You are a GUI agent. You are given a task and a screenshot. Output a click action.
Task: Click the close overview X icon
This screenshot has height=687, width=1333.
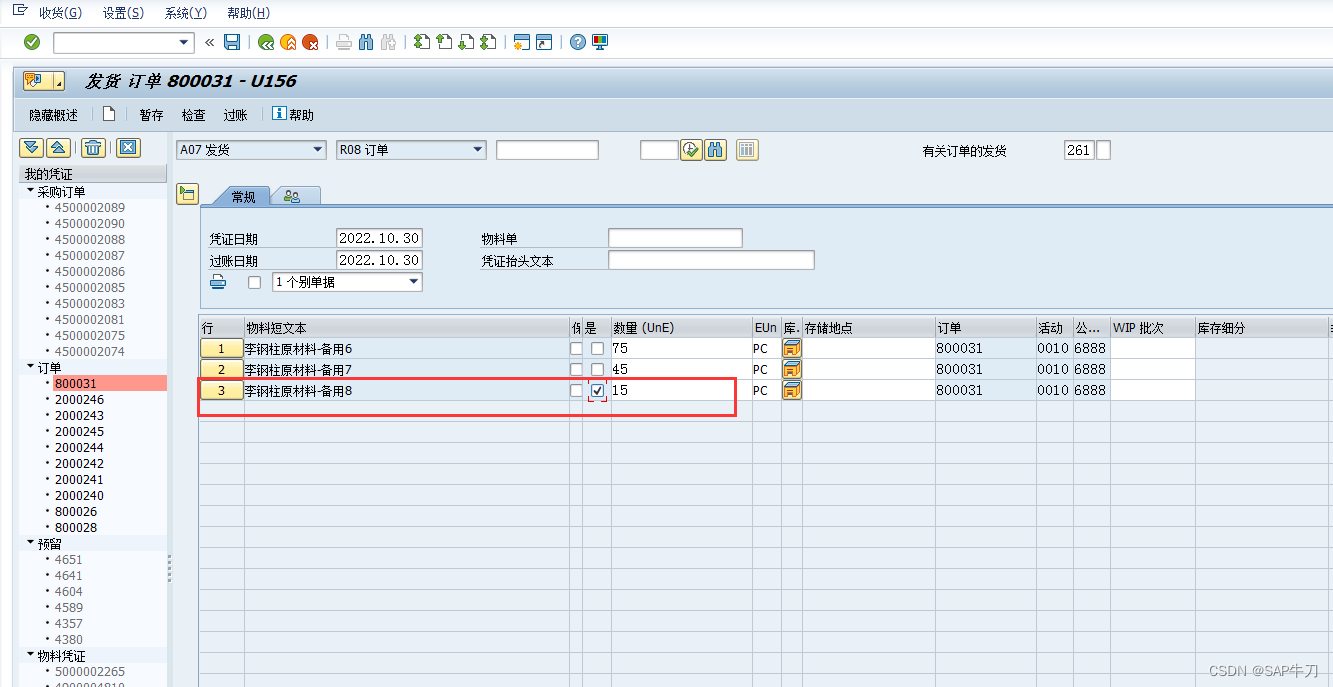click(x=127, y=148)
